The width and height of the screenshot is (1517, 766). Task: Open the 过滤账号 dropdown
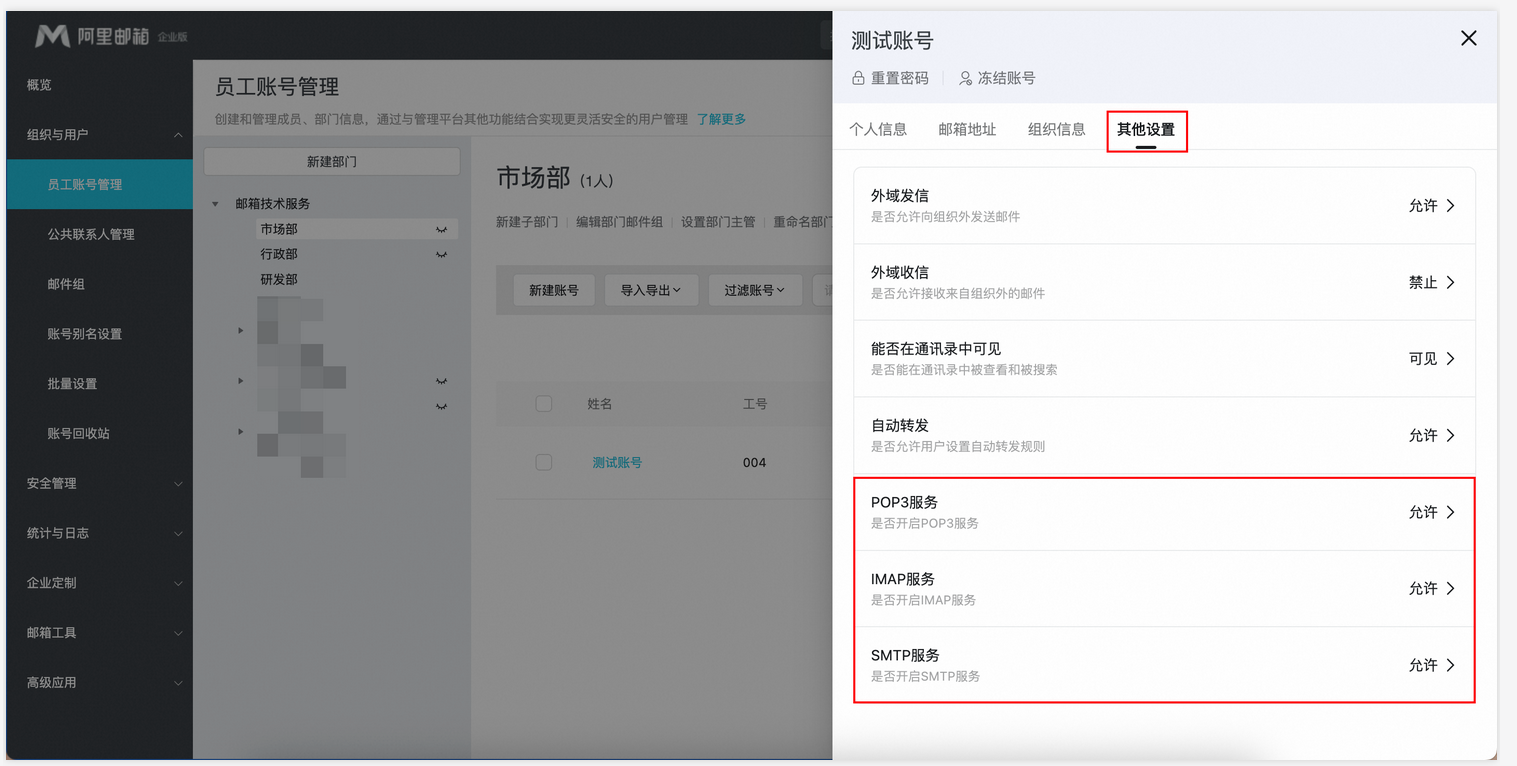coord(754,290)
